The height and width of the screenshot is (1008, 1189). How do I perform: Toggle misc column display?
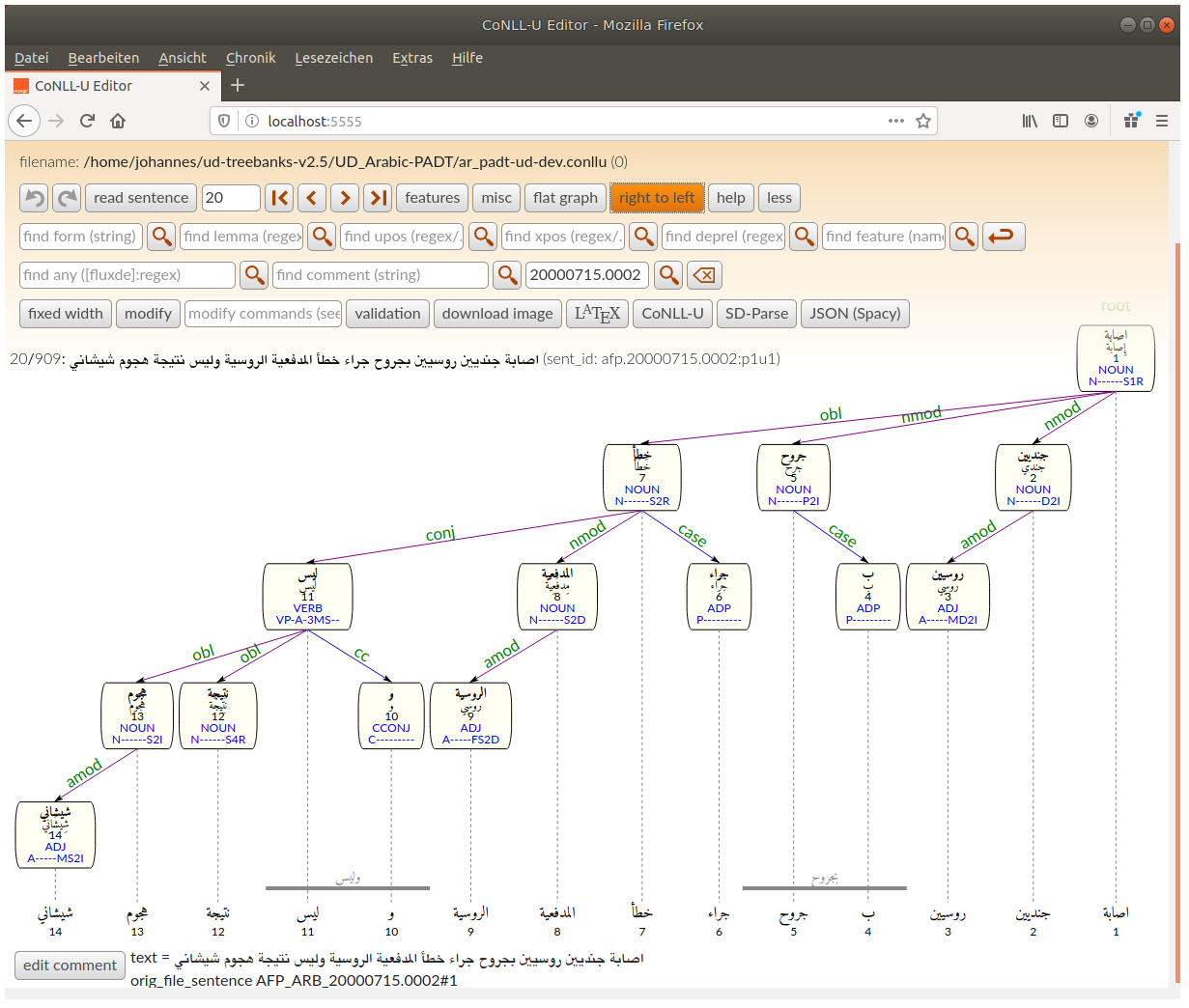(496, 198)
